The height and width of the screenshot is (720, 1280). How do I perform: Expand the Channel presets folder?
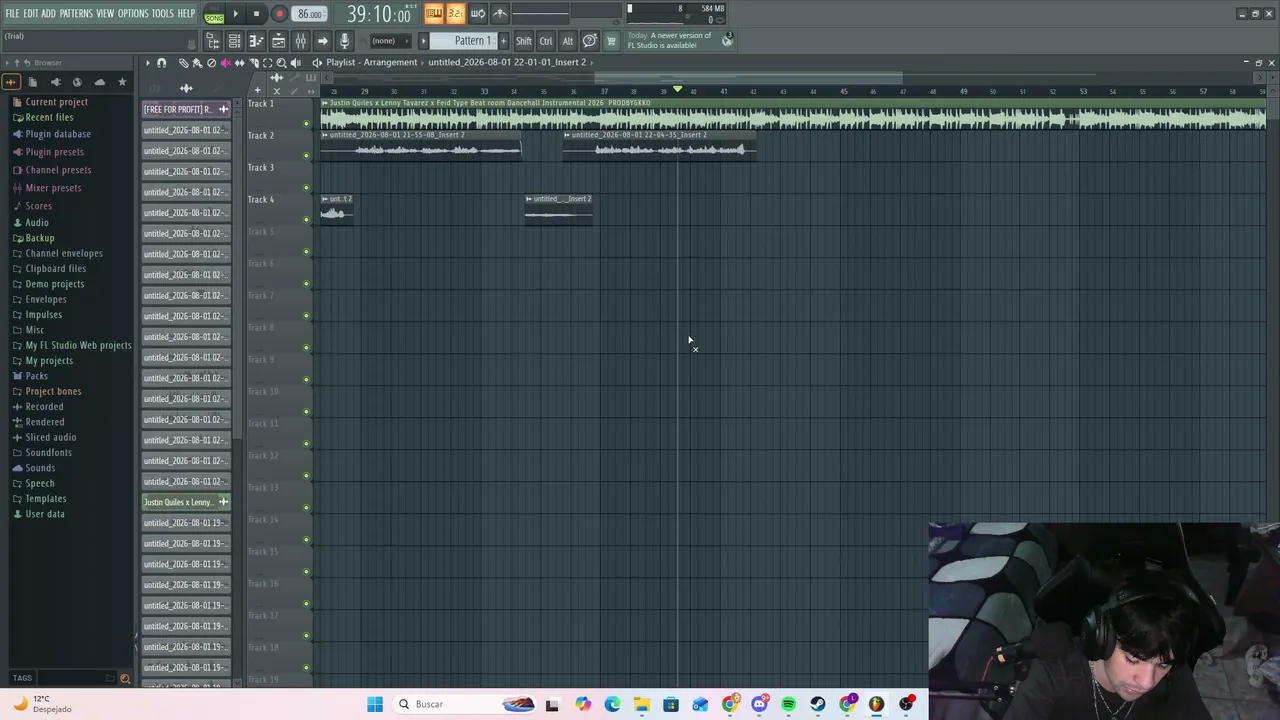(x=51, y=170)
